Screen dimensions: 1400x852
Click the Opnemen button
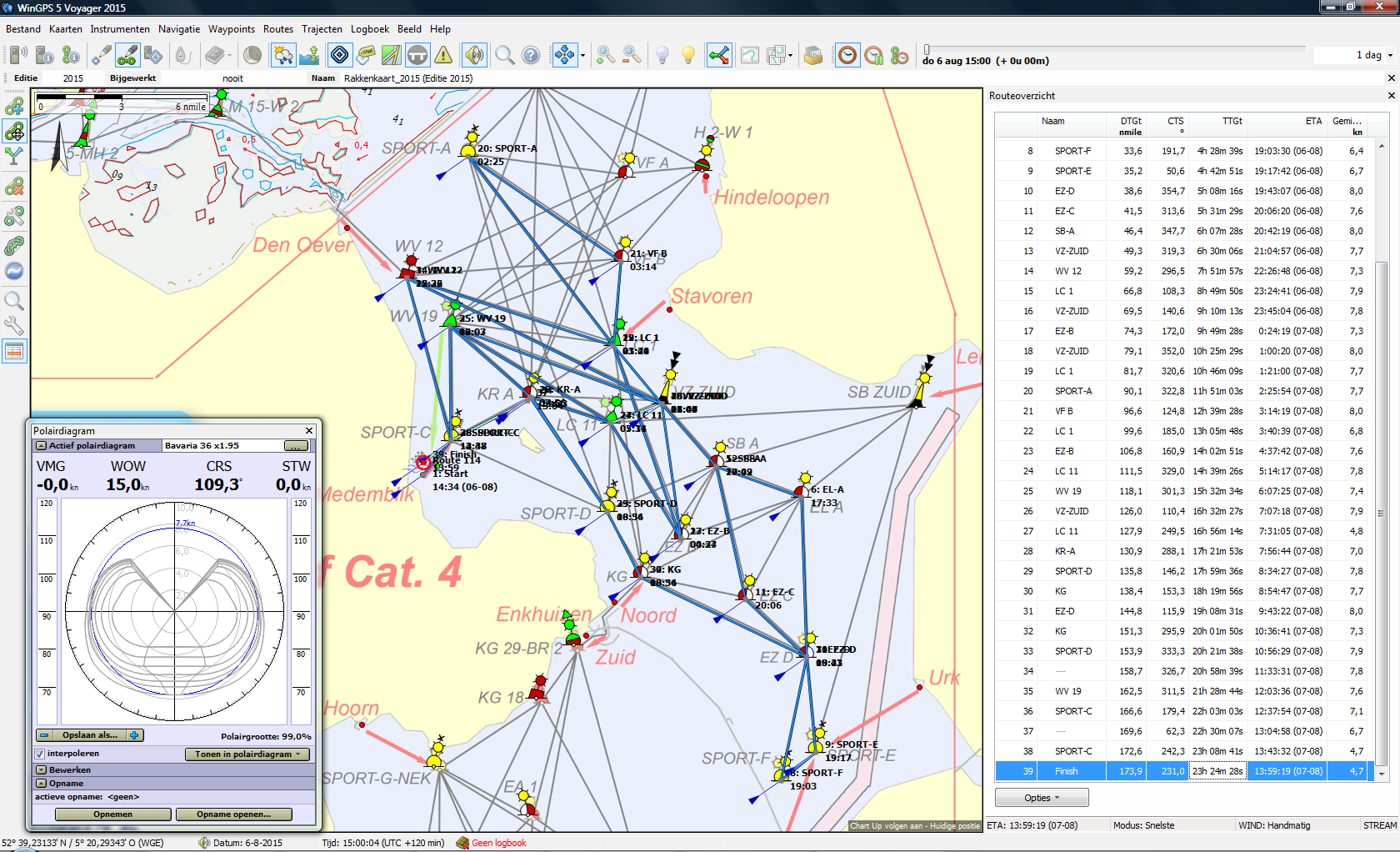click(x=113, y=814)
